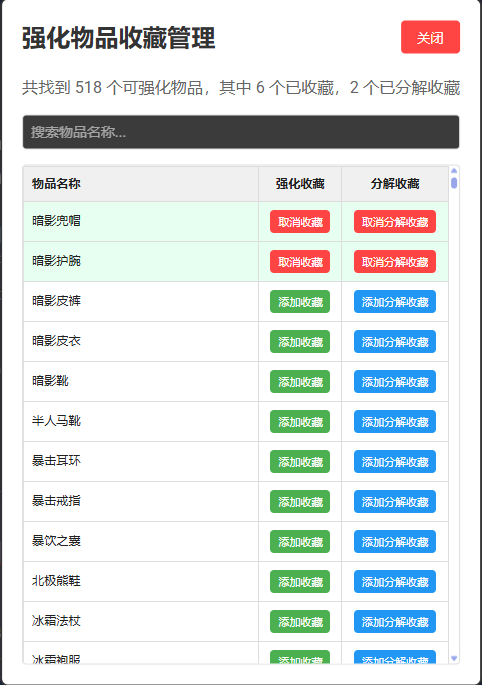Add 暗影靴 to enhancement favorites
Image resolution: width=482 pixels, height=685 pixels.
pos(300,382)
